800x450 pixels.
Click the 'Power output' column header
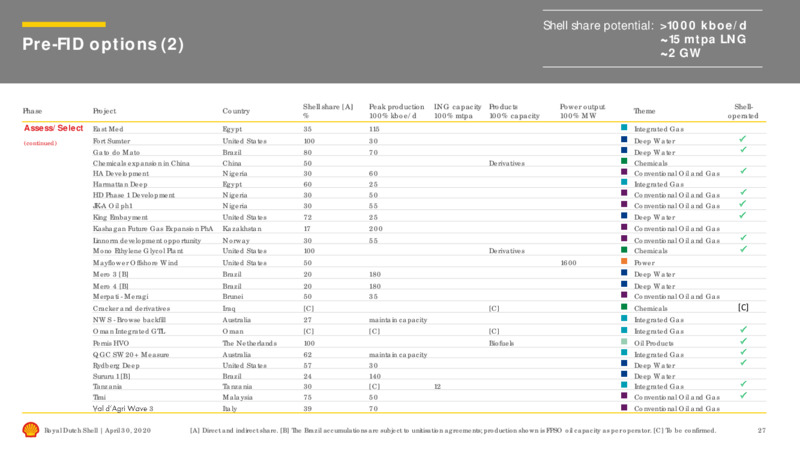(x=582, y=111)
